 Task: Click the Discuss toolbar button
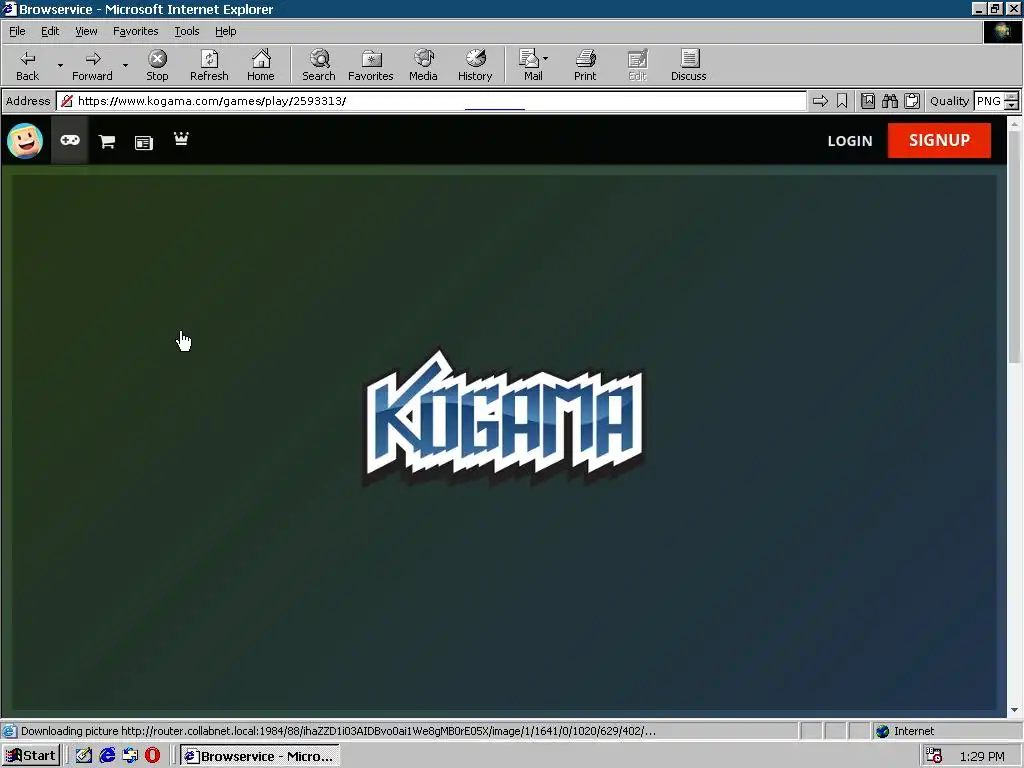688,66
